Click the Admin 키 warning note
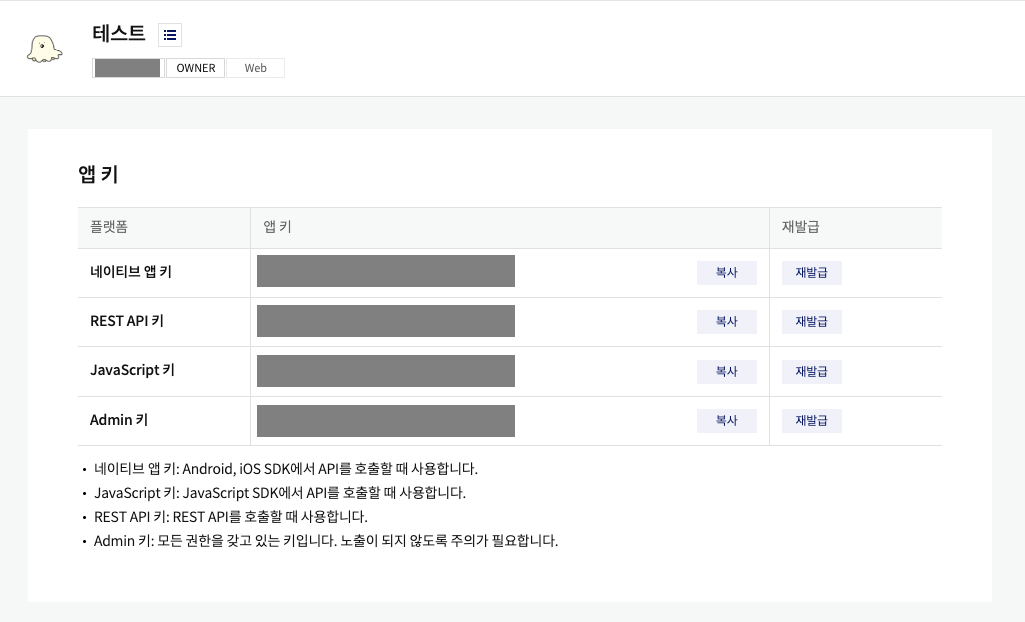Viewport: 1025px width, 622px height. click(326, 540)
